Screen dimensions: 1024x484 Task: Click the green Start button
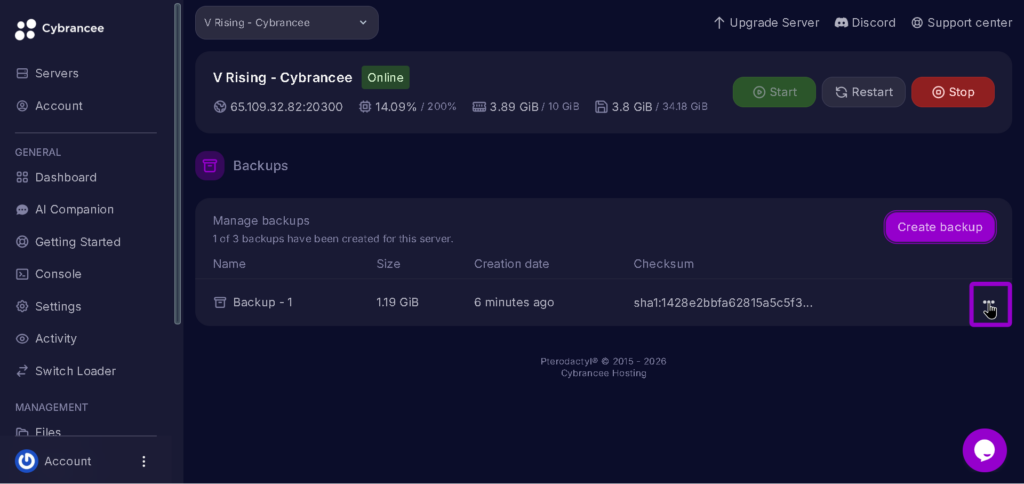coord(774,92)
